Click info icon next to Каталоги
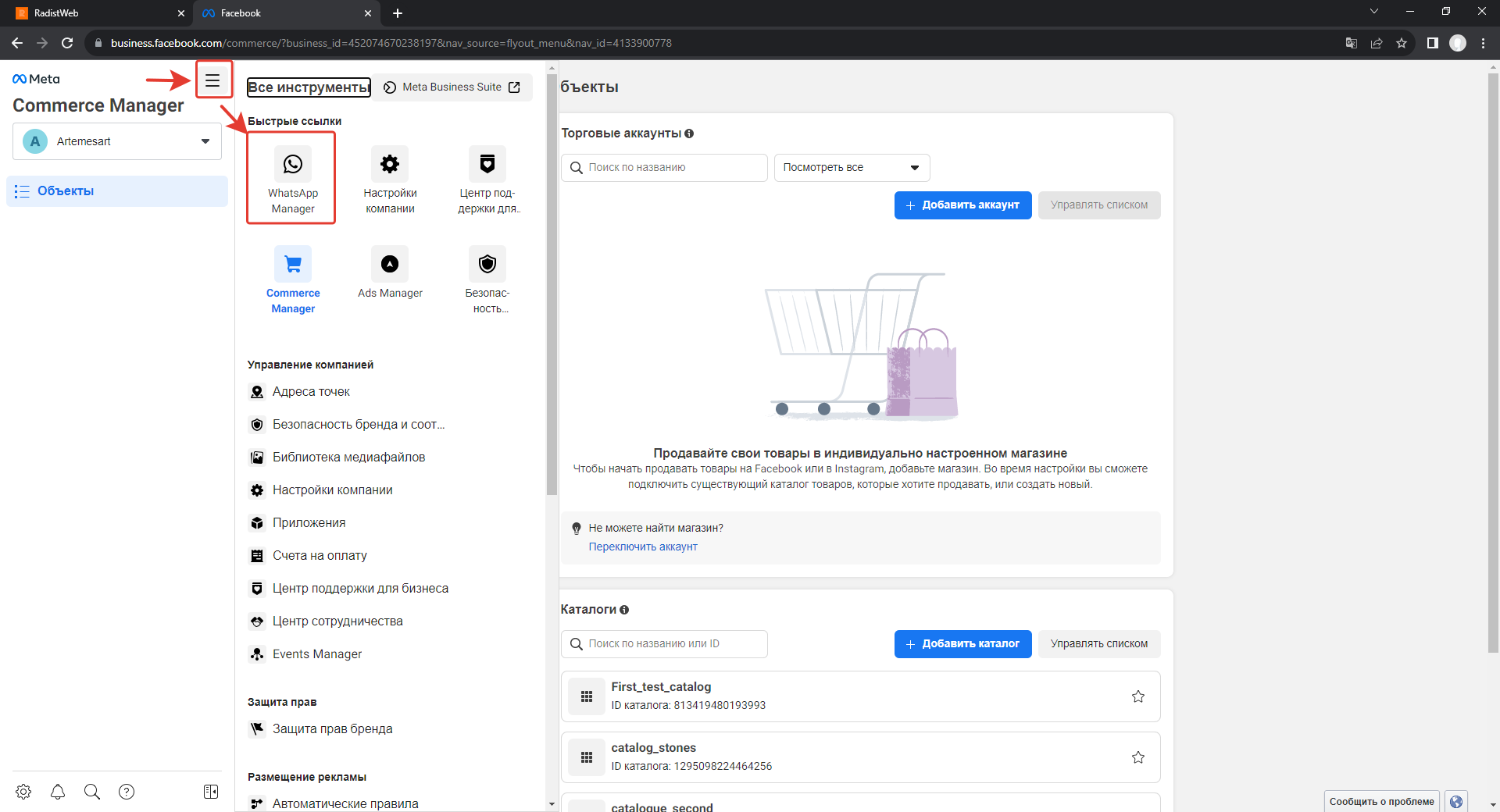Viewport: 1500px width, 812px height. coord(624,610)
